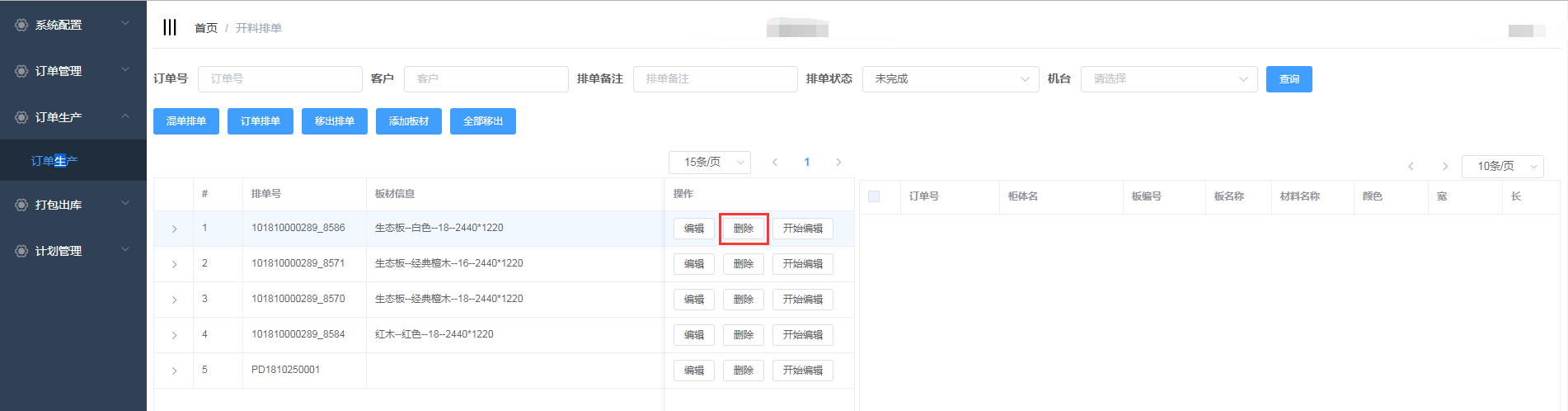The image size is (1568, 411).
Task: Select the 订单生产 submenu item
Action: (x=54, y=161)
